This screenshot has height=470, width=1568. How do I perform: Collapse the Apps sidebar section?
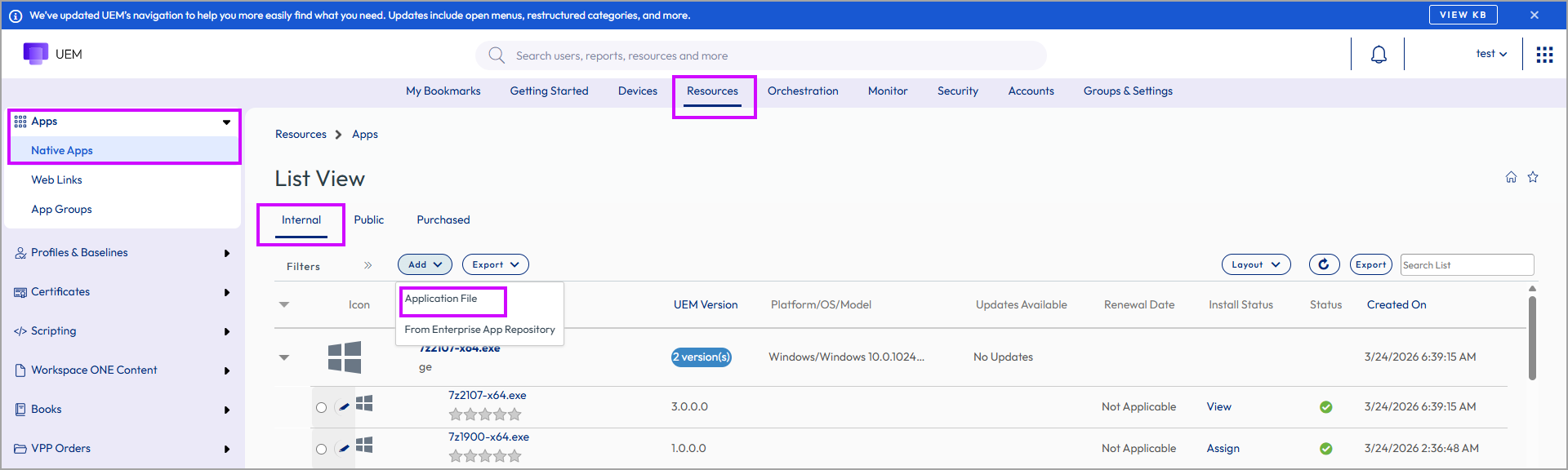coord(226,122)
